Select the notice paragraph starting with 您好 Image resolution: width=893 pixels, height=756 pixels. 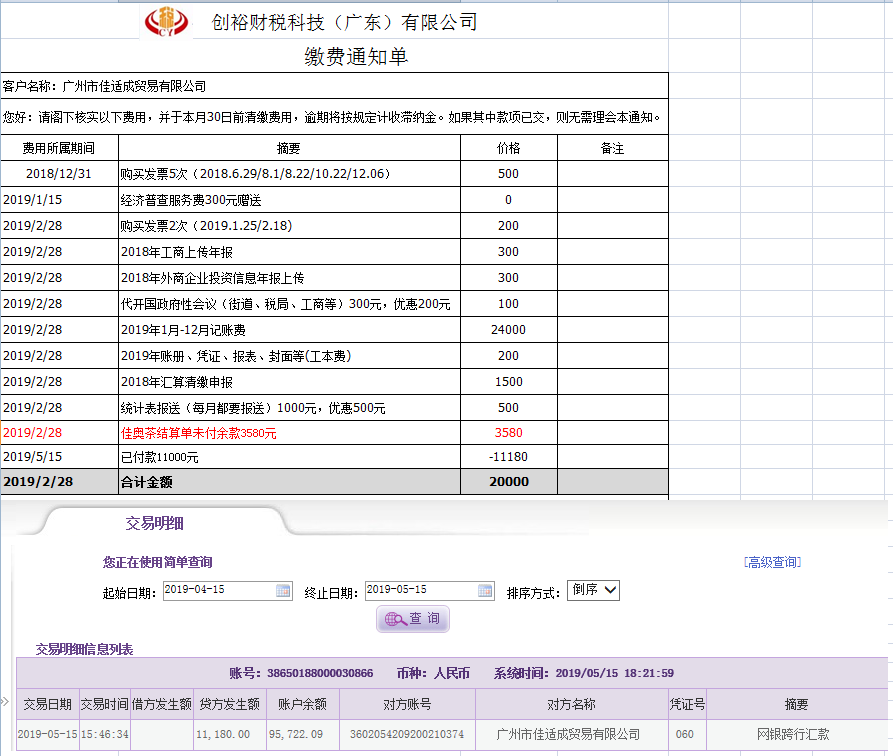coord(334,117)
